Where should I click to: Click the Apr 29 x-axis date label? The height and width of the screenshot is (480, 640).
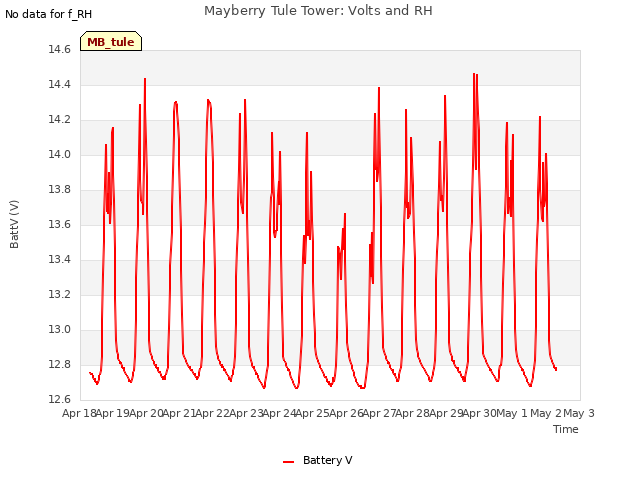446,413
